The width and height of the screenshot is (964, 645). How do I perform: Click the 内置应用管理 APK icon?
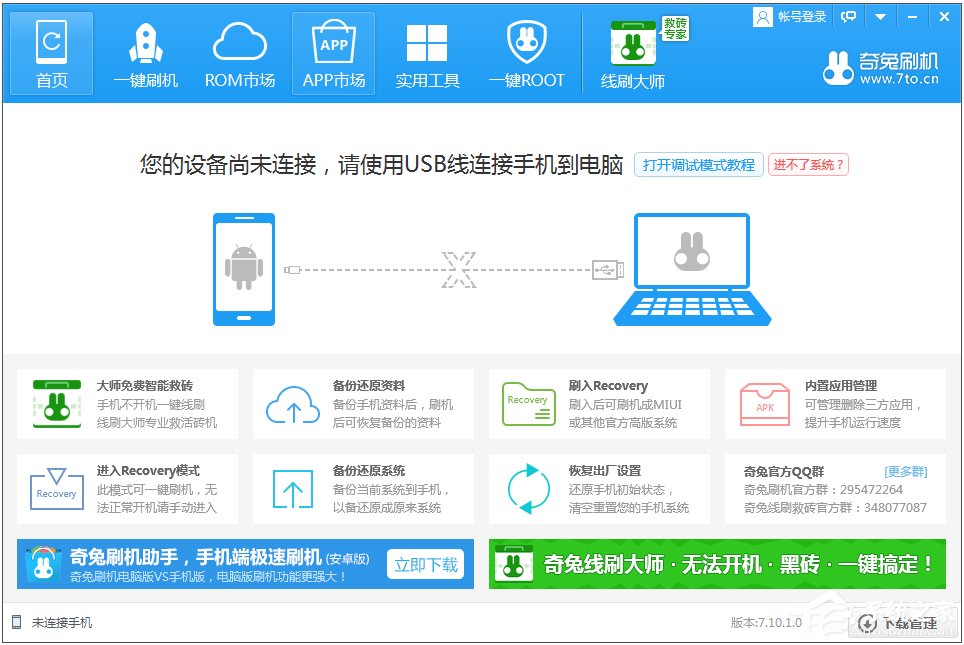click(765, 404)
